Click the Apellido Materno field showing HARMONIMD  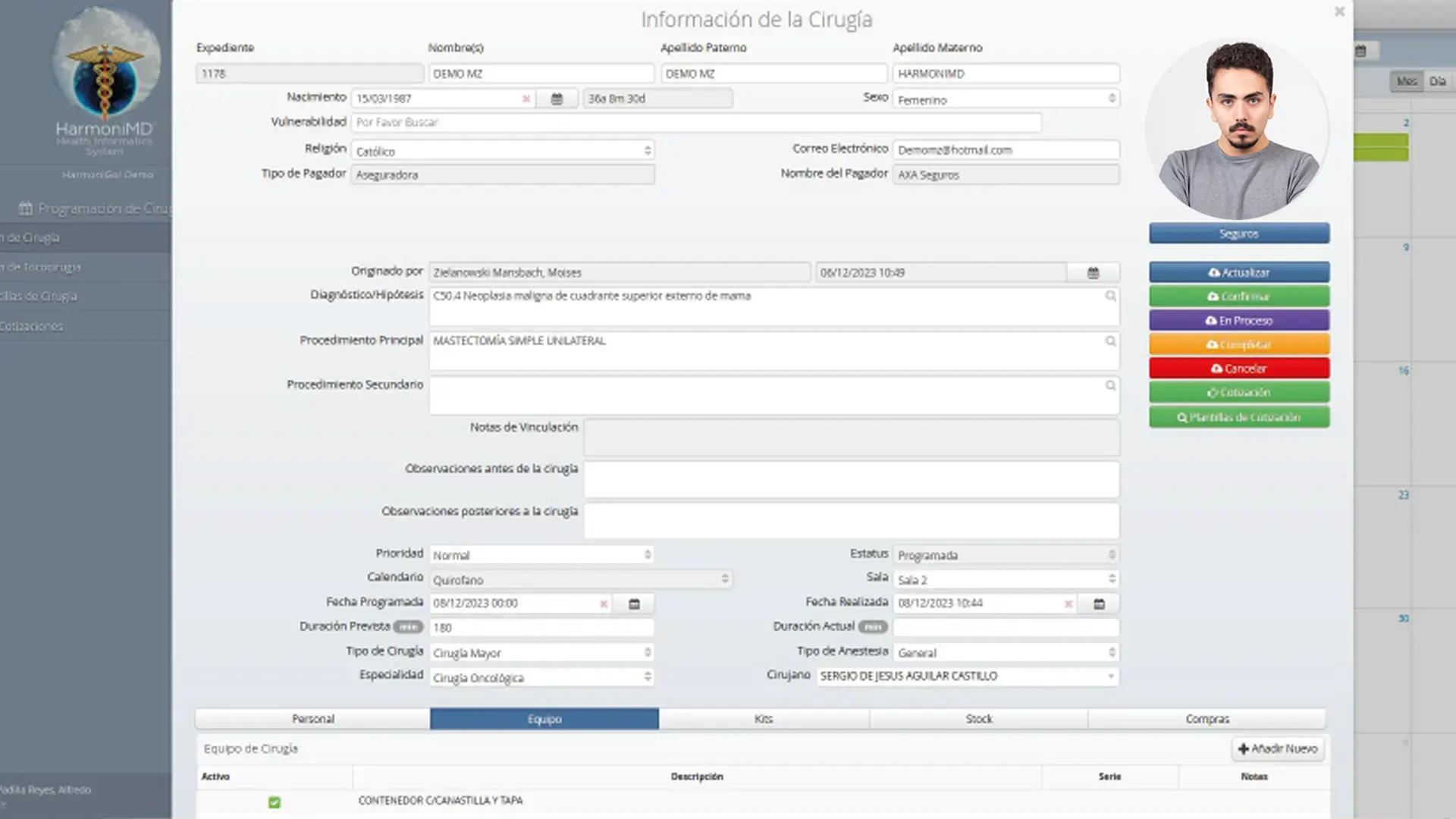point(1006,74)
